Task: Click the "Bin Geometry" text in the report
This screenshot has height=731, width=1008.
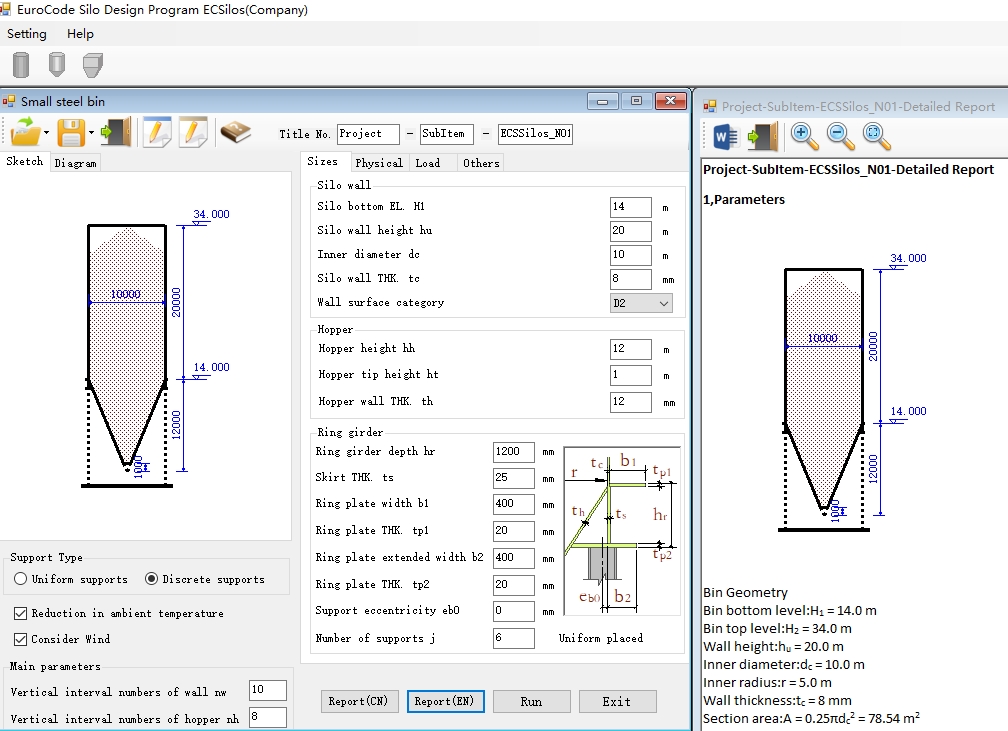Action: pyautogui.click(x=745, y=592)
